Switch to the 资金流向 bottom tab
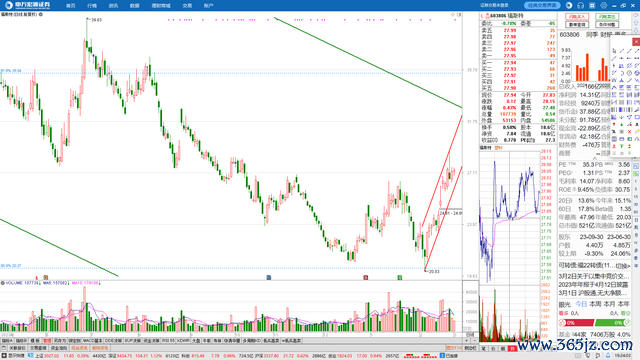This screenshot has width=640, height=360. coord(59,348)
